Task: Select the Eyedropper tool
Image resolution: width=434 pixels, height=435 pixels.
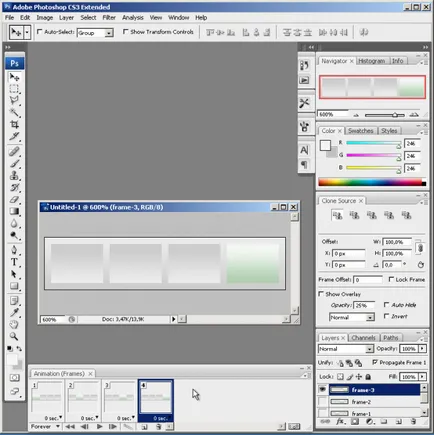Action: pyautogui.click(x=14, y=312)
